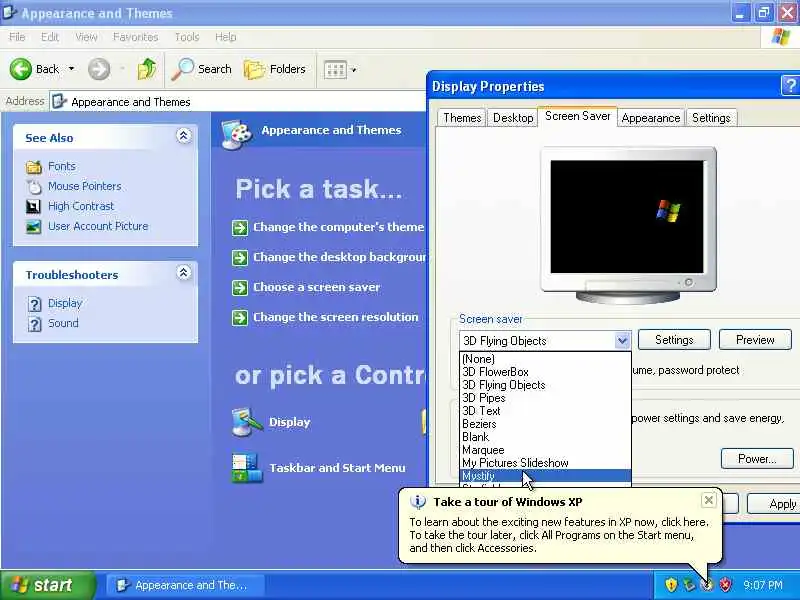This screenshot has height=600, width=800.
Task: Choose Beziers from the list
Action: coord(545,424)
